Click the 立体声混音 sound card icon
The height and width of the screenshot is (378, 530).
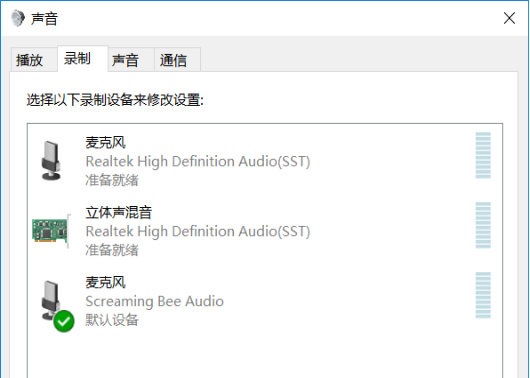click(51, 231)
